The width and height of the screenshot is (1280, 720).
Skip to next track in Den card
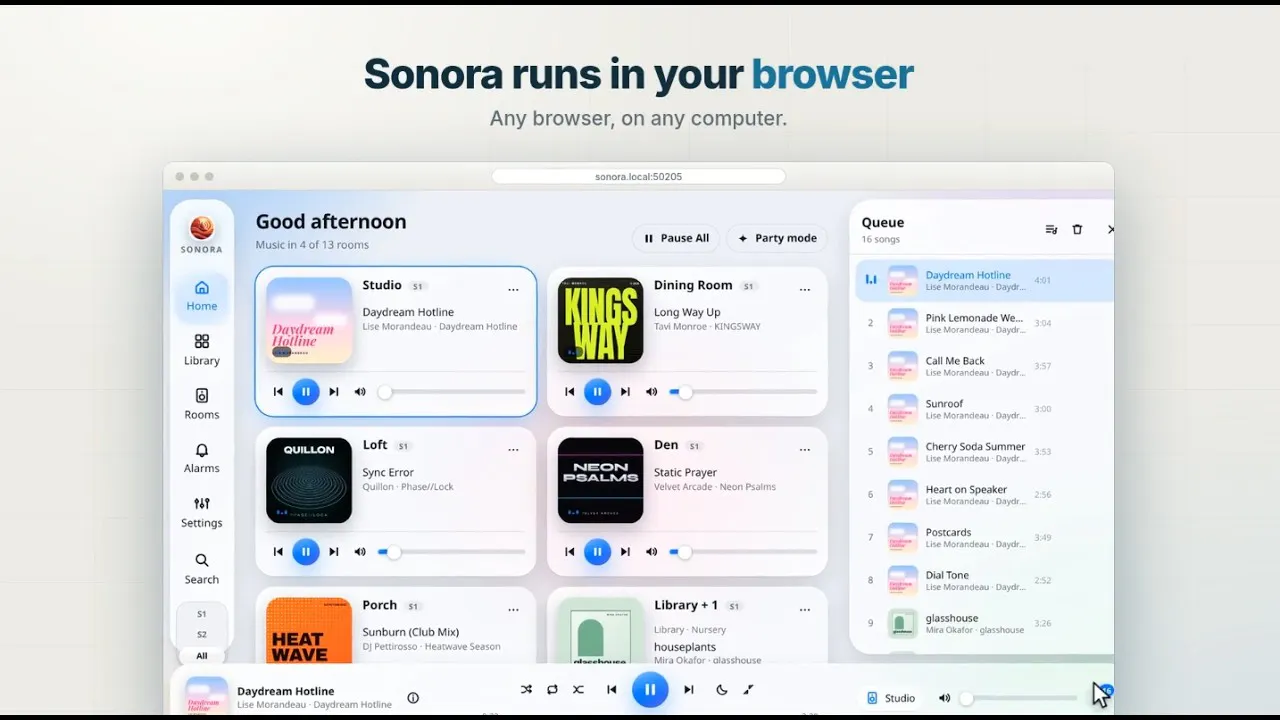coord(626,552)
